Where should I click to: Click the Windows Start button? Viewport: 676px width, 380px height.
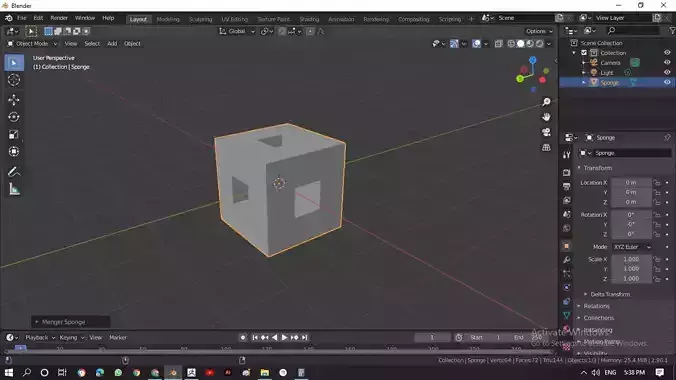(9, 372)
